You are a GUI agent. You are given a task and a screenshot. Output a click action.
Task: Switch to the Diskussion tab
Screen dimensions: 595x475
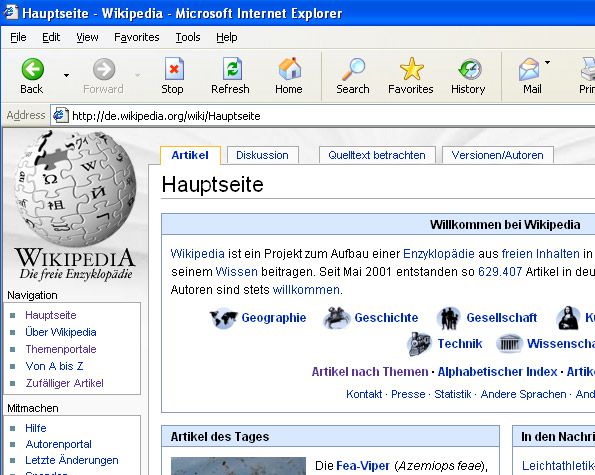click(x=262, y=155)
